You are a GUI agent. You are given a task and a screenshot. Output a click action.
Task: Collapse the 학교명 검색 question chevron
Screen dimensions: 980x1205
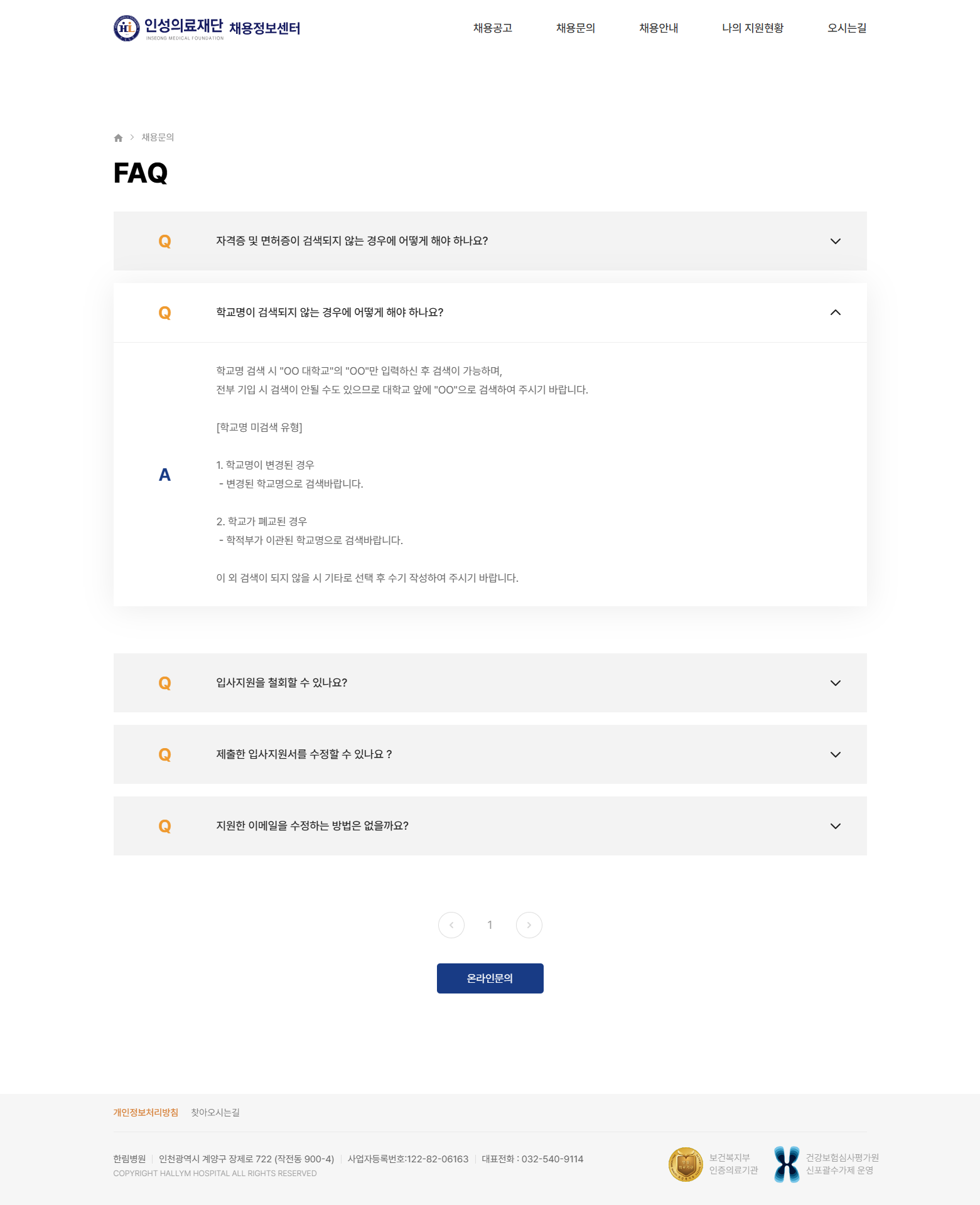click(836, 313)
